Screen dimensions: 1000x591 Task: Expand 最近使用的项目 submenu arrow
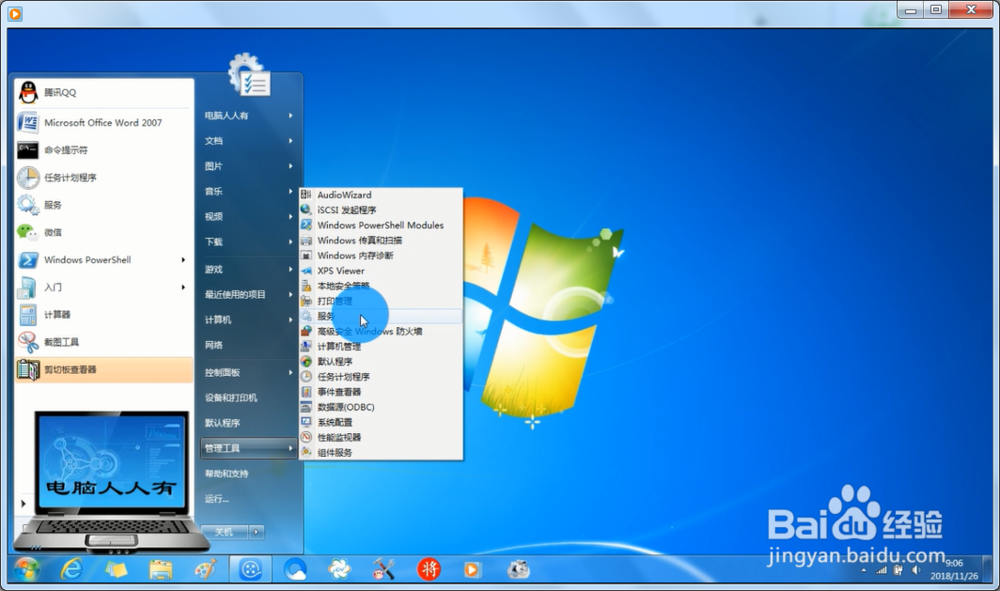coord(290,294)
